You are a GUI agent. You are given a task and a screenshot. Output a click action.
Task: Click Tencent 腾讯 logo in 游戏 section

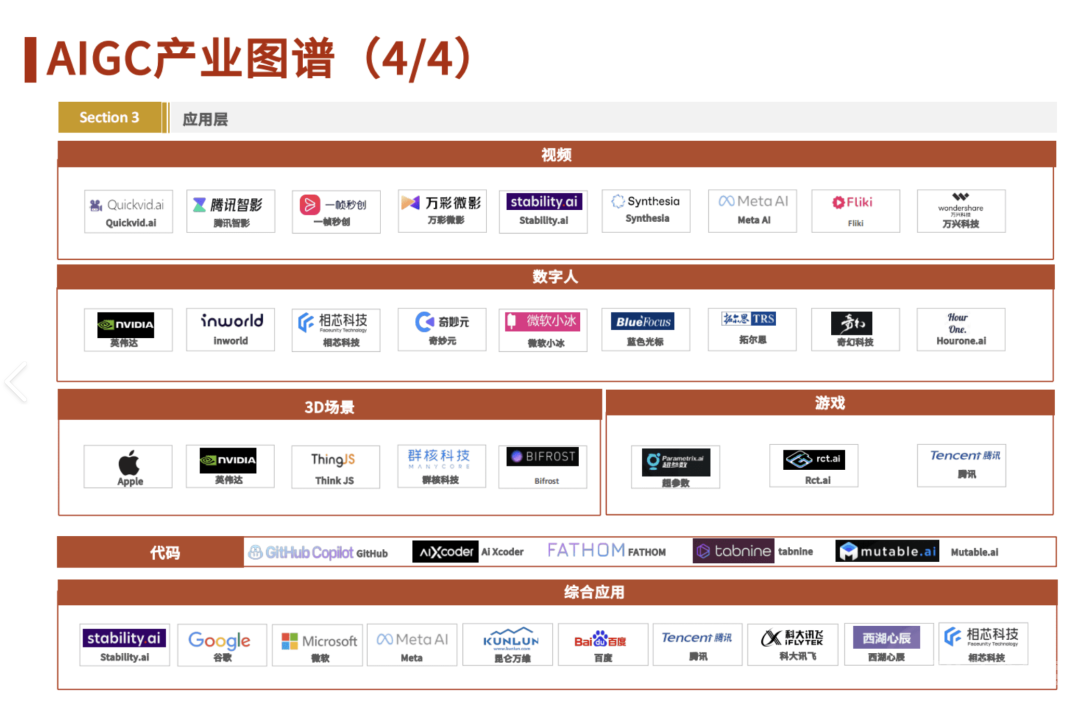(x=962, y=466)
